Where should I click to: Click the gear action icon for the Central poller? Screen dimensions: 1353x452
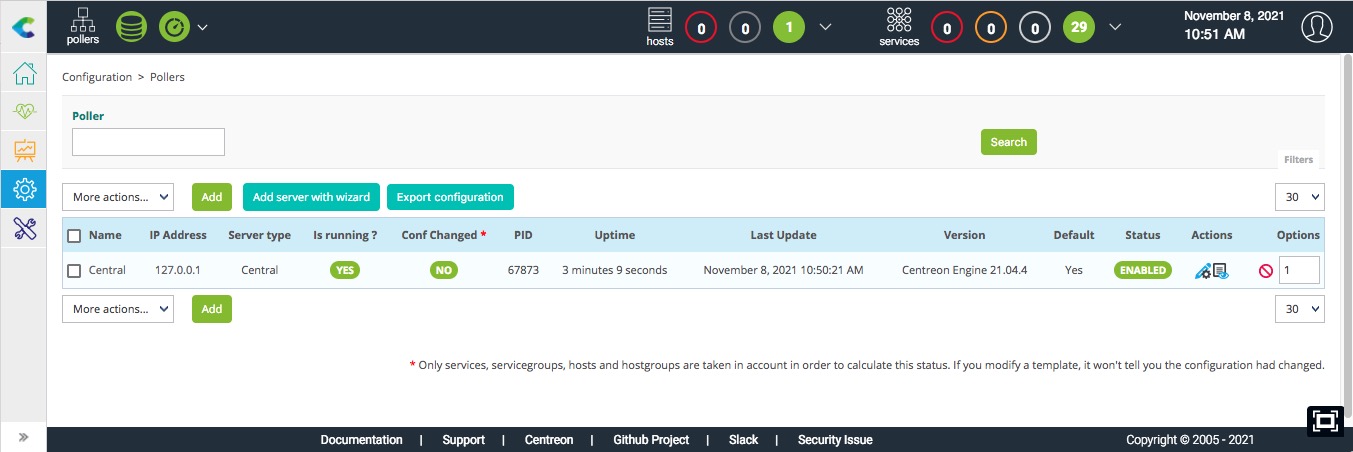click(1203, 271)
